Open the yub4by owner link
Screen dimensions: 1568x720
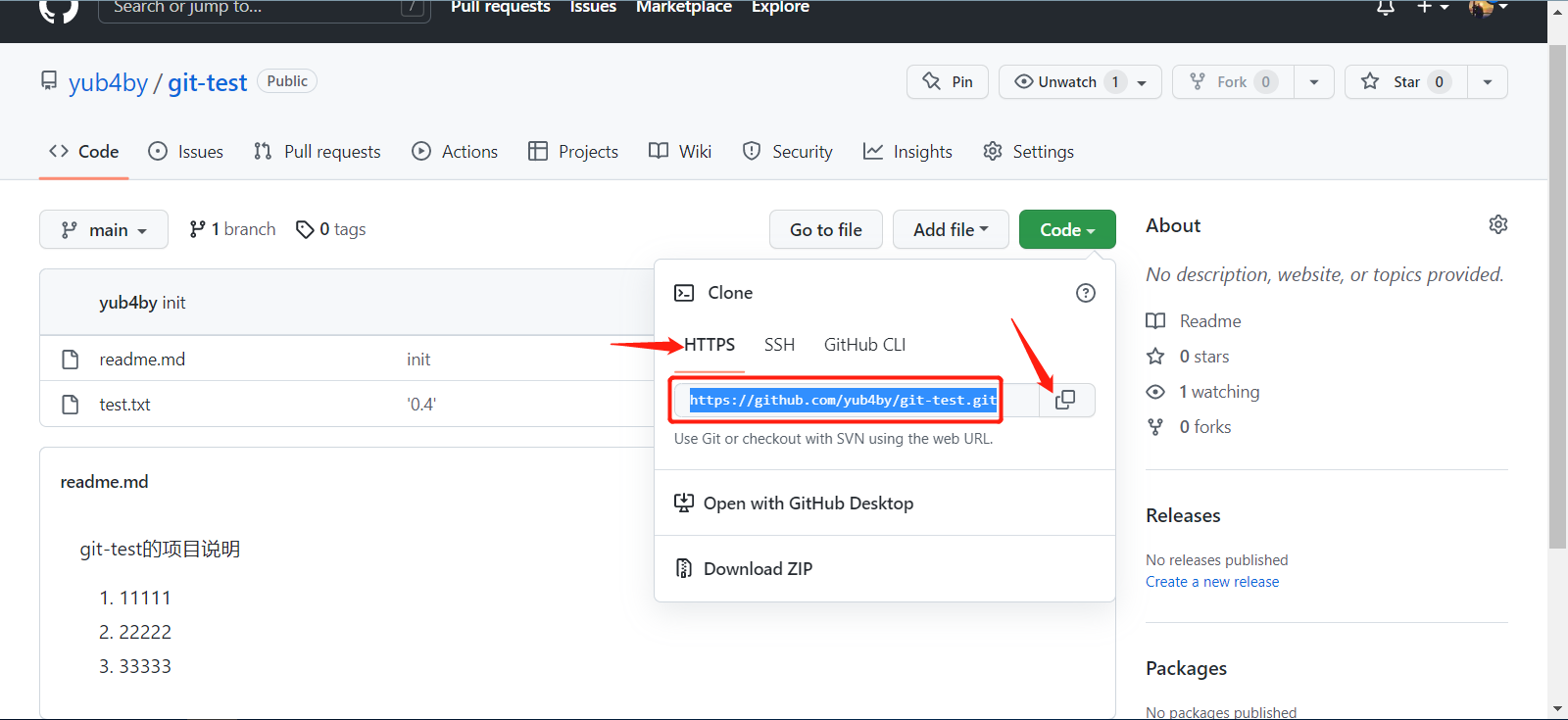(108, 82)
